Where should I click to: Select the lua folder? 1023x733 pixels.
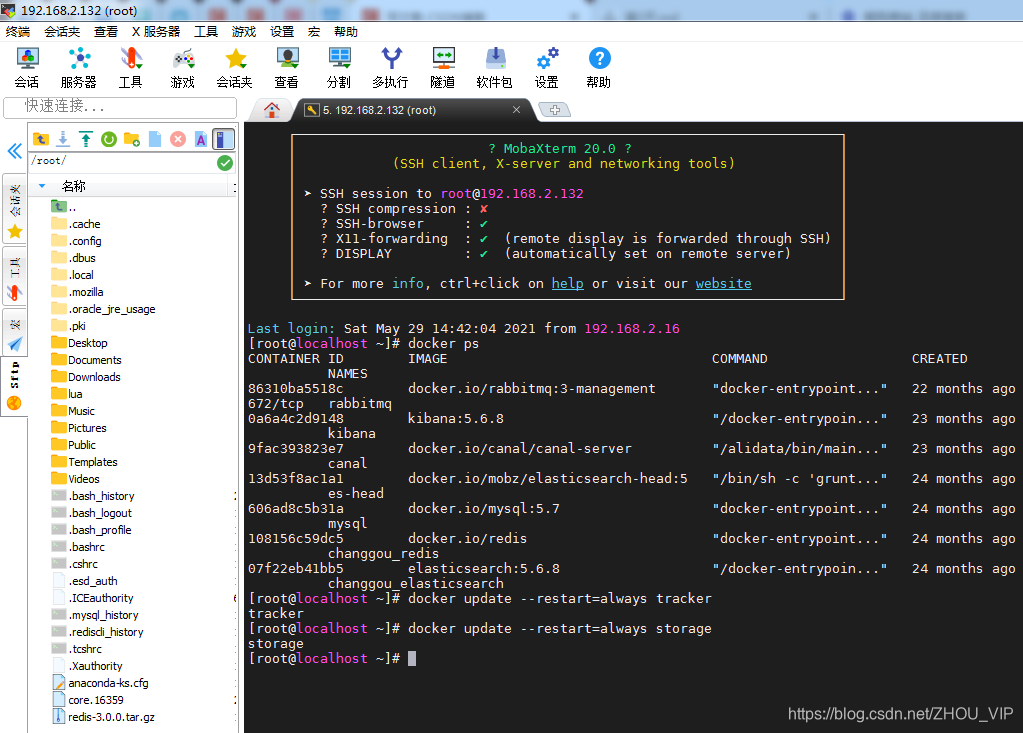67,394
